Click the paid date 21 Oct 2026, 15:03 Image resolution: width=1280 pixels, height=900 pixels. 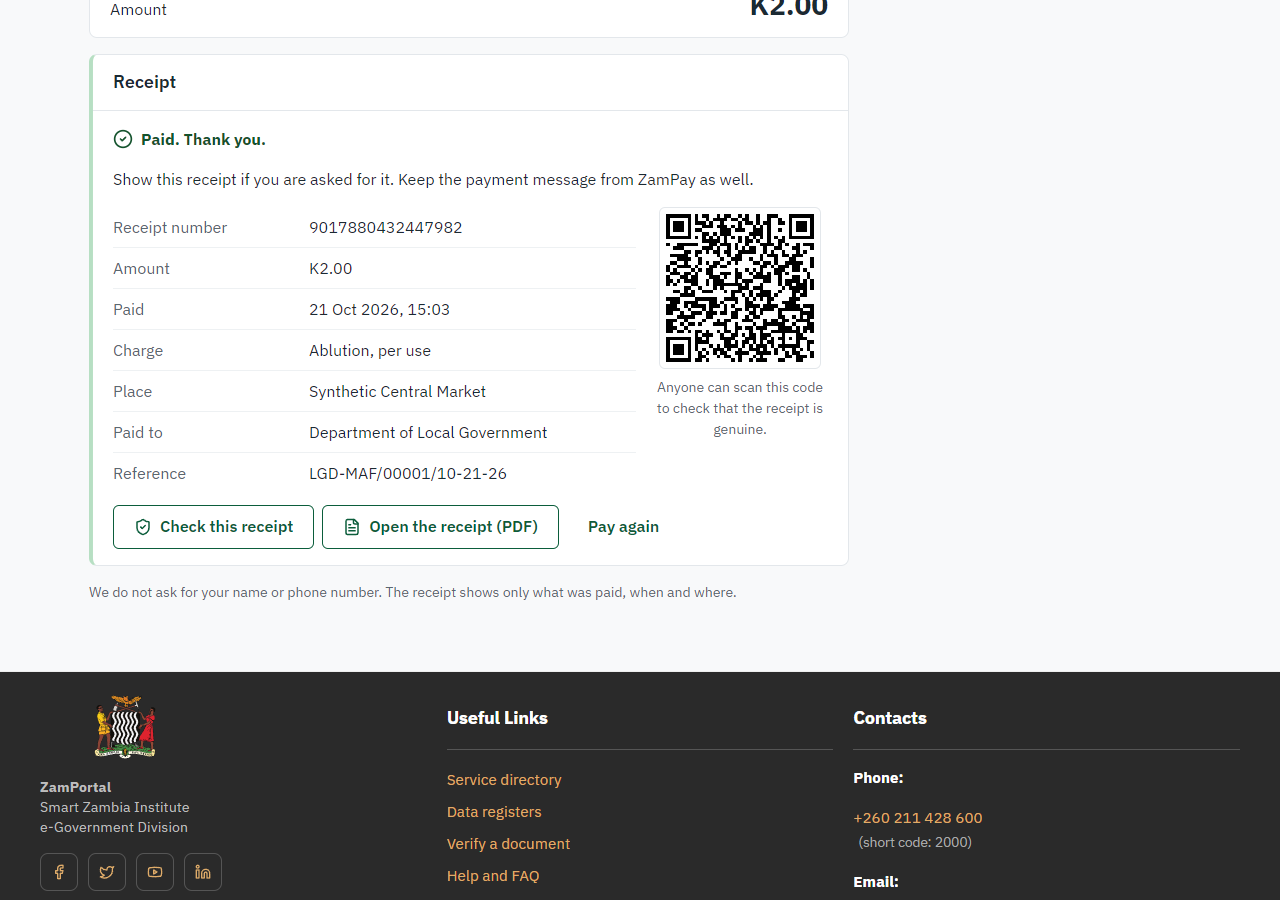[379, 310]
